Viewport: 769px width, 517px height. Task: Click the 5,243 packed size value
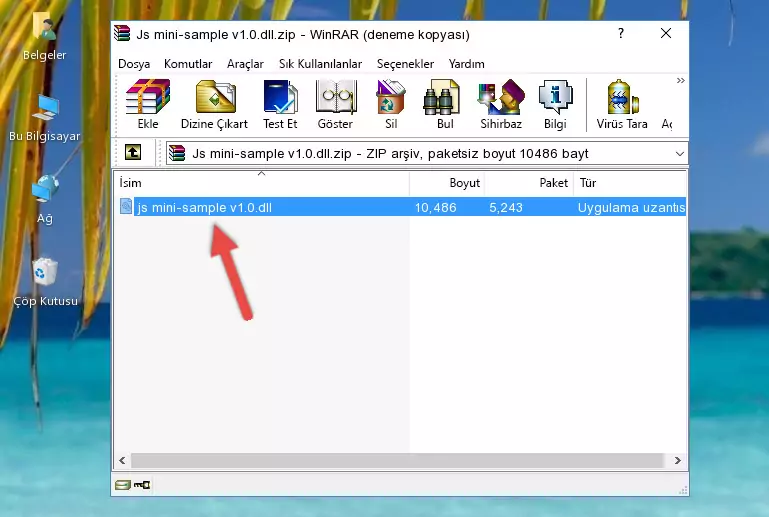coord(506,207)
